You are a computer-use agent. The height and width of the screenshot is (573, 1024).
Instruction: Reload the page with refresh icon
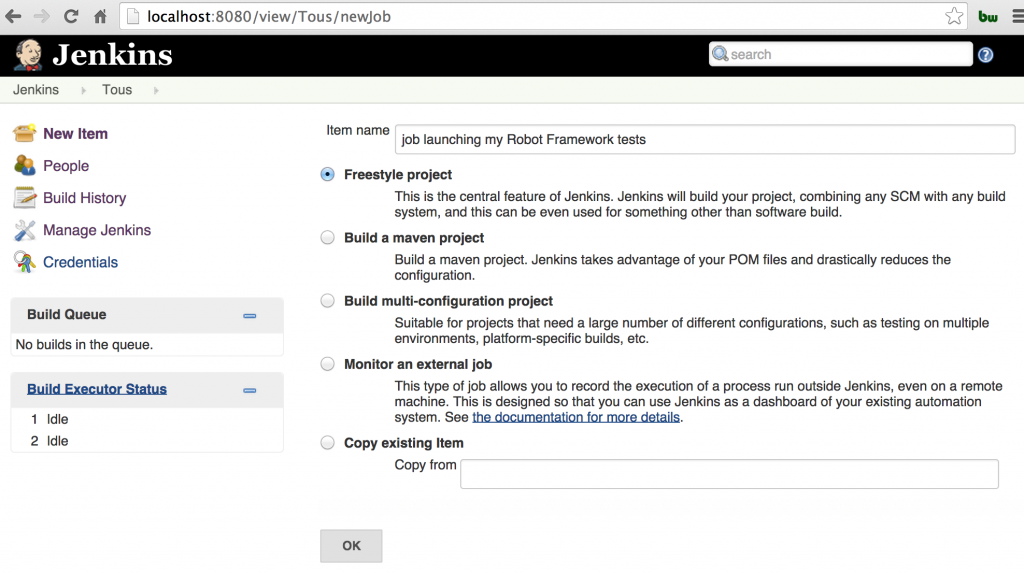pyautogui.click(x=71, y=16)
